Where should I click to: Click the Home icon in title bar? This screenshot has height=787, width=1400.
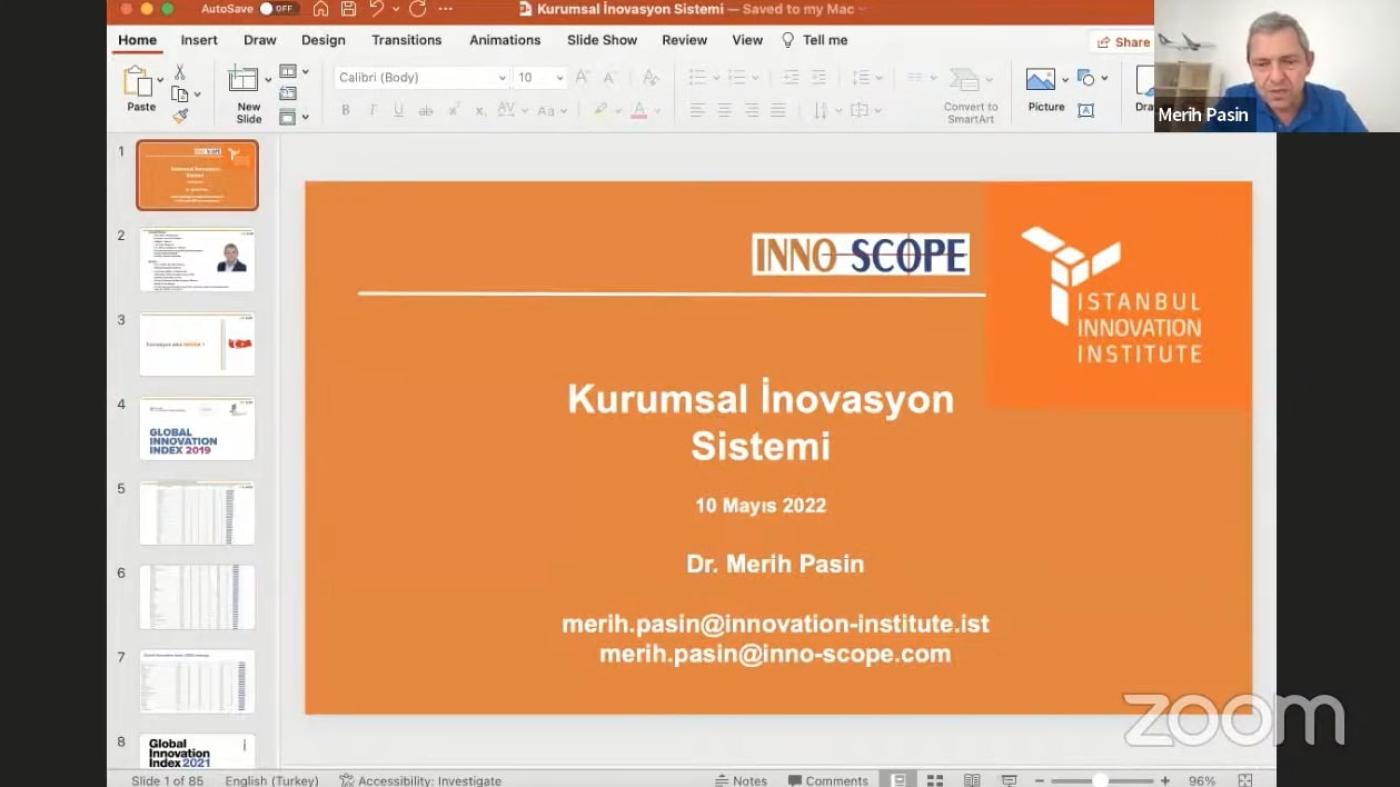(321, 9)
